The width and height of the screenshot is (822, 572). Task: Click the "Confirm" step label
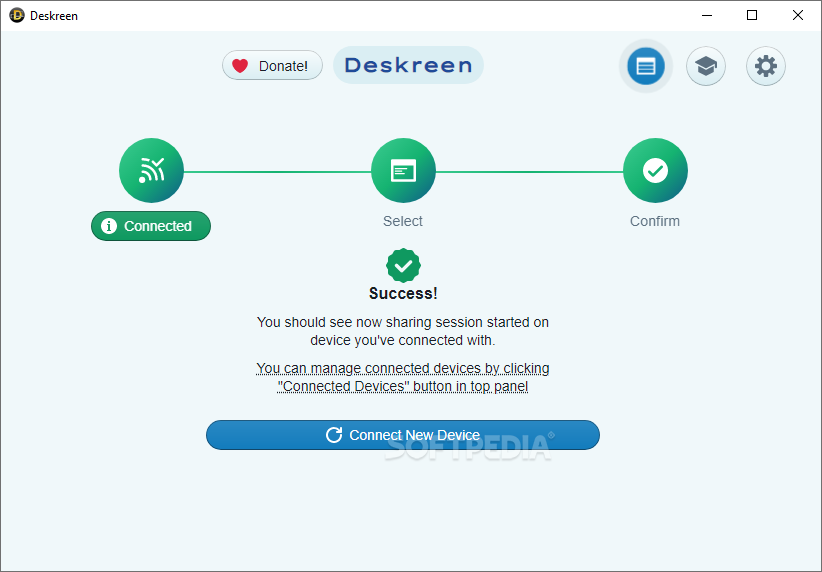(655, 221)
